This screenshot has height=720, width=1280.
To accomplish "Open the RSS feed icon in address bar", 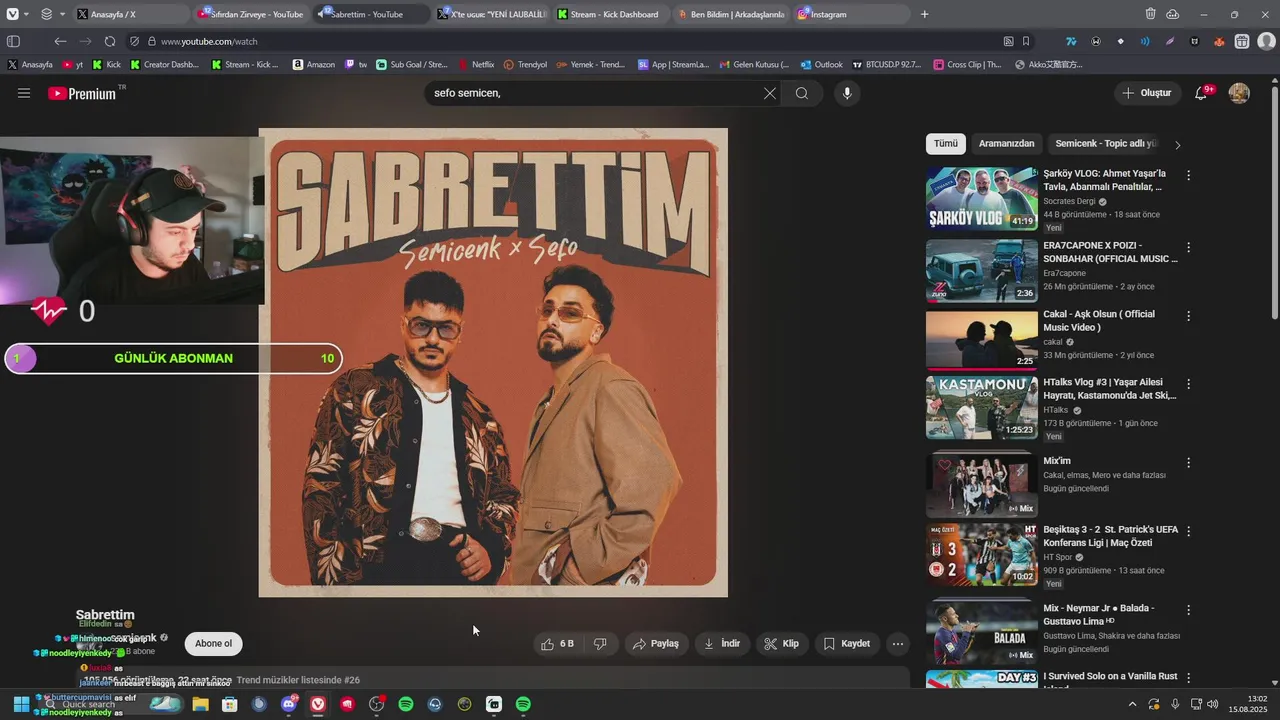I will point(1008,42).
